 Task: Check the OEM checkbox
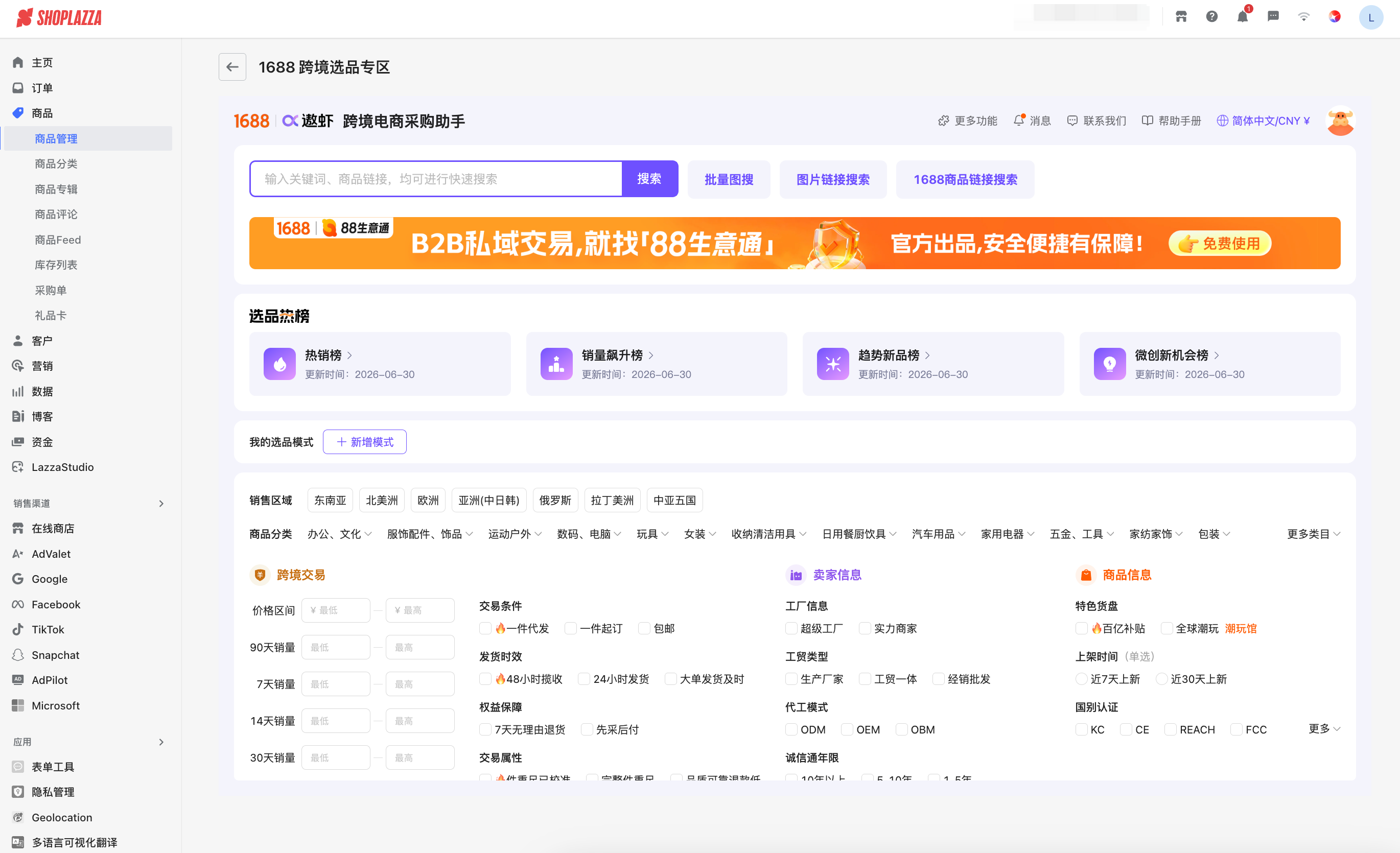pyautogui.click(x=847, y=729)
